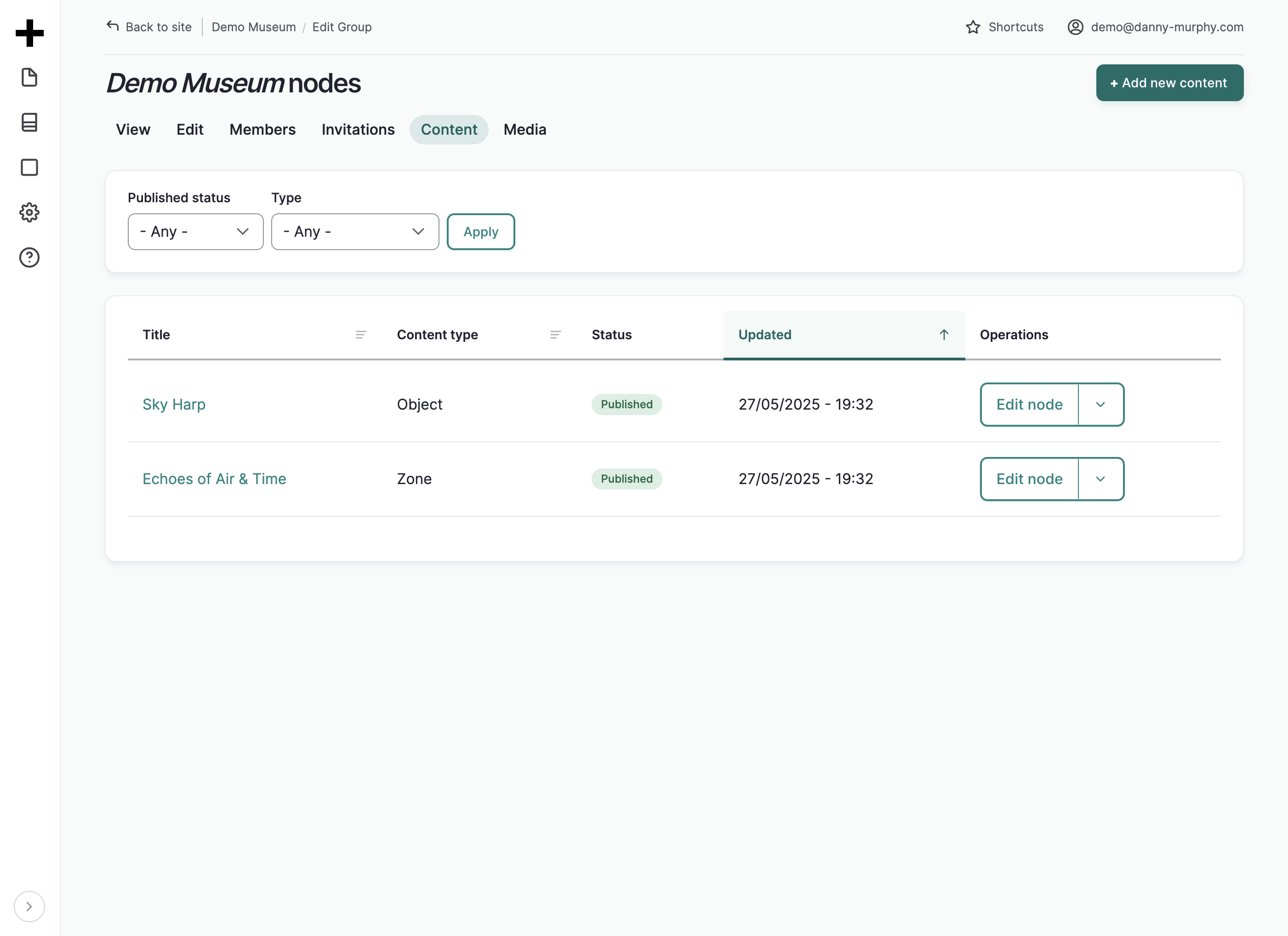Click the Shortcuts star icon
Image resolution: width=1288 pixels, height=936 pixels.
[973, 27]
